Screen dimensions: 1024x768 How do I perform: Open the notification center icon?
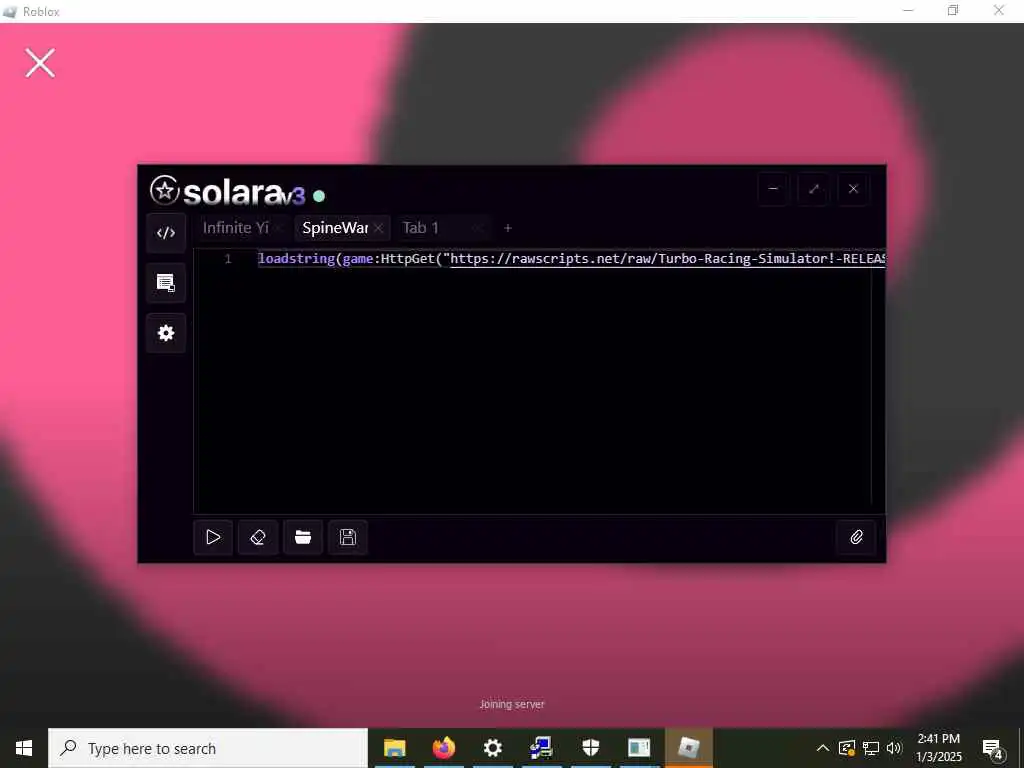(993, 749)
